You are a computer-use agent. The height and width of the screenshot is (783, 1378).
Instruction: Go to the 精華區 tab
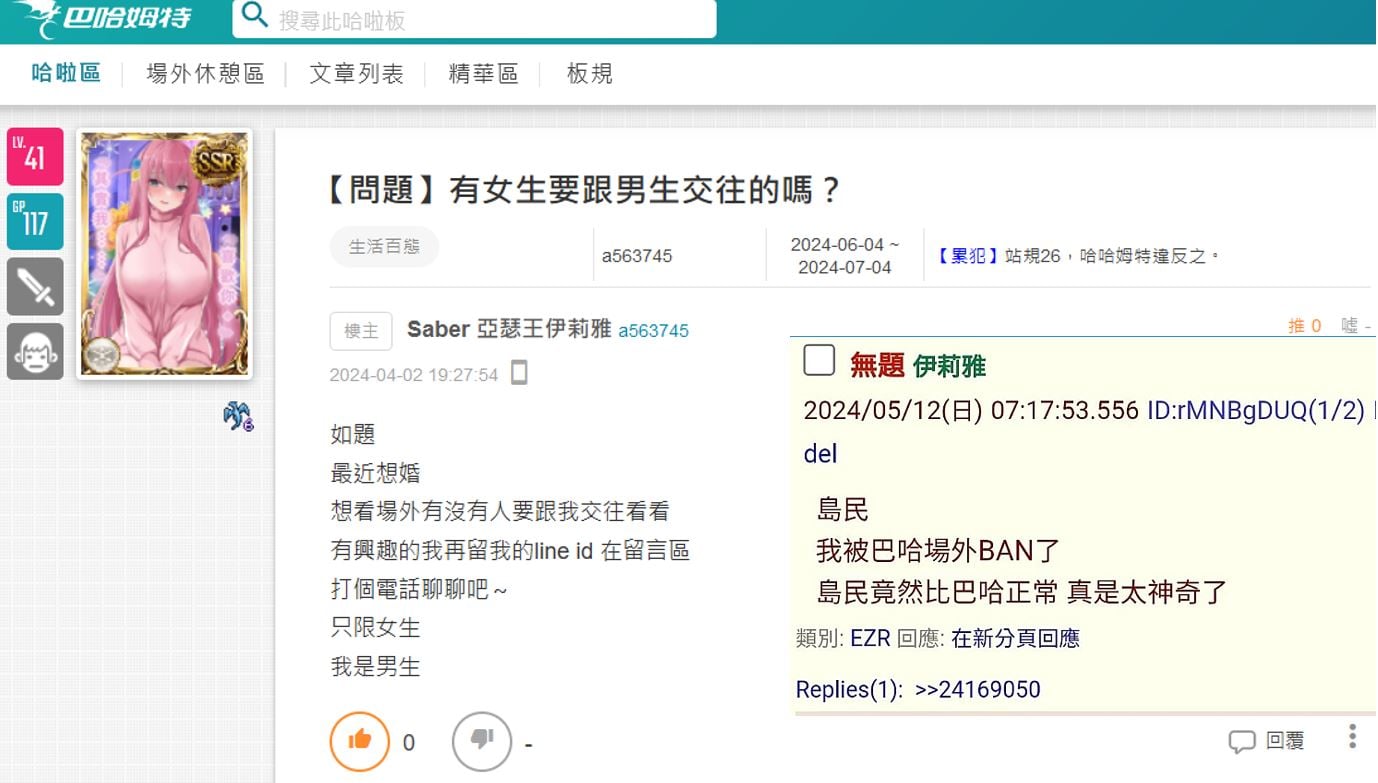(483, 74)
